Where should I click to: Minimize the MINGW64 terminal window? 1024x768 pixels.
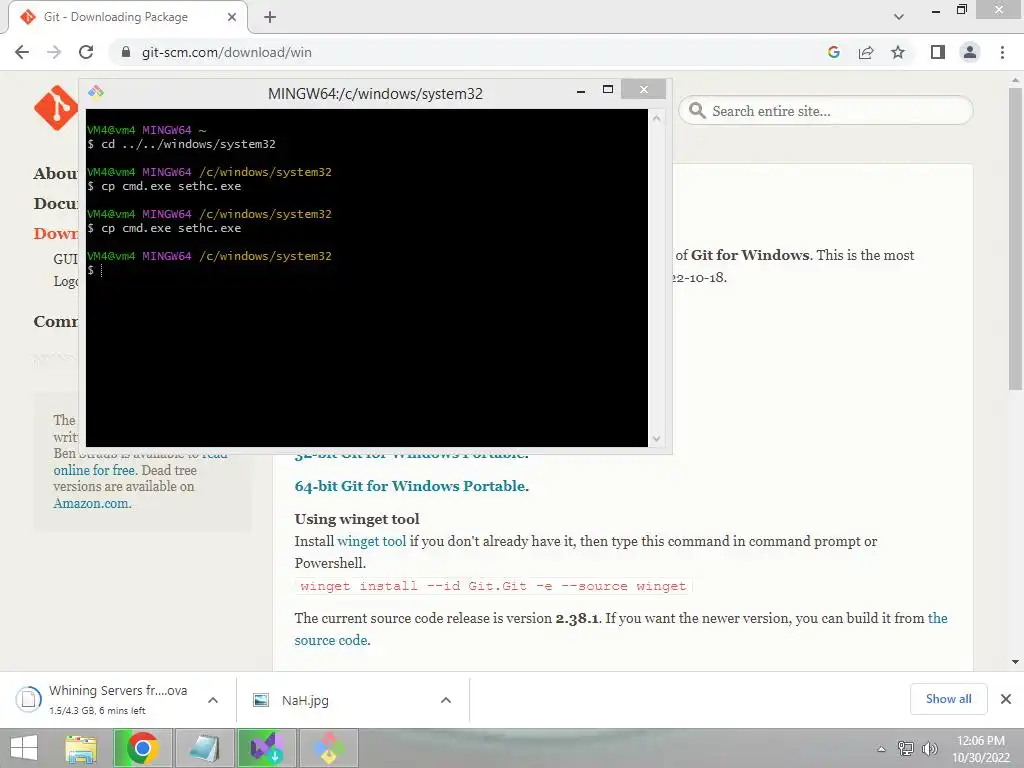[581, 91]
